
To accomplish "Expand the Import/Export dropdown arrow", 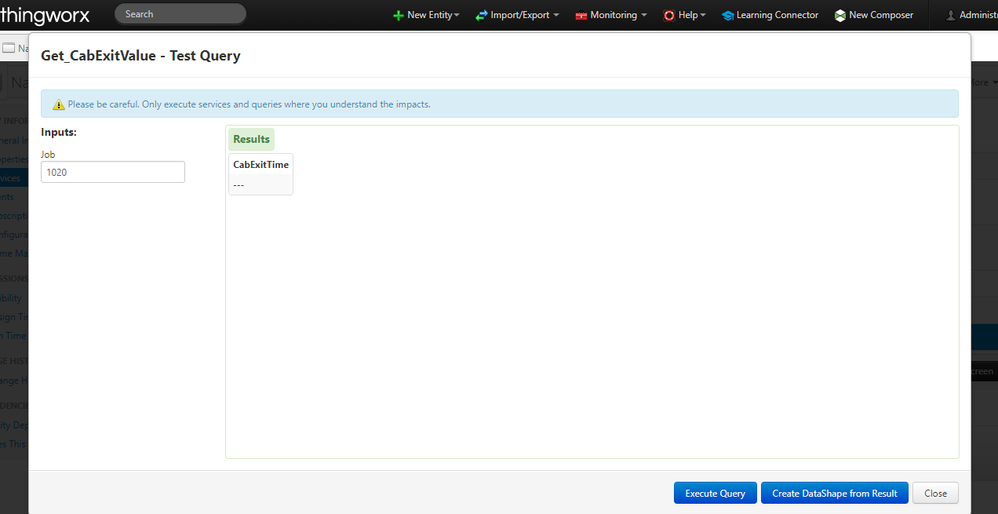I will click(x=556, y=15).
